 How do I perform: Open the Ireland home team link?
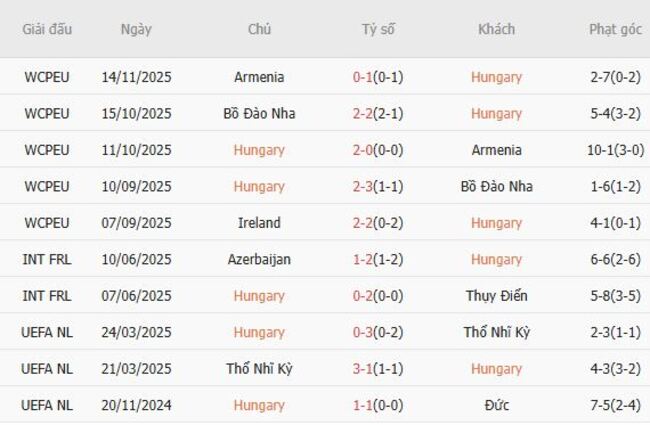(x=259, y=223)
